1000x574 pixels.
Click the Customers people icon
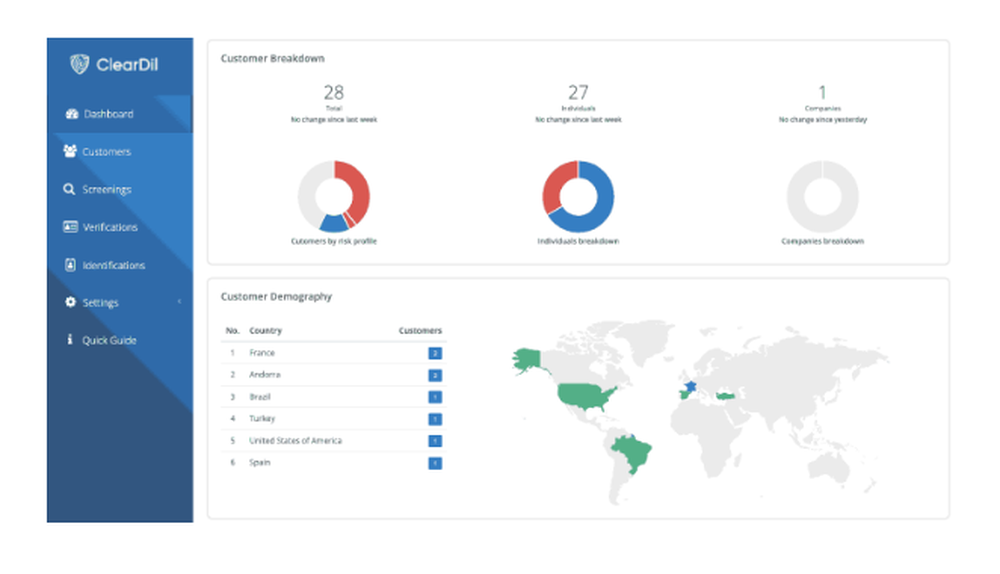[70, 151]
